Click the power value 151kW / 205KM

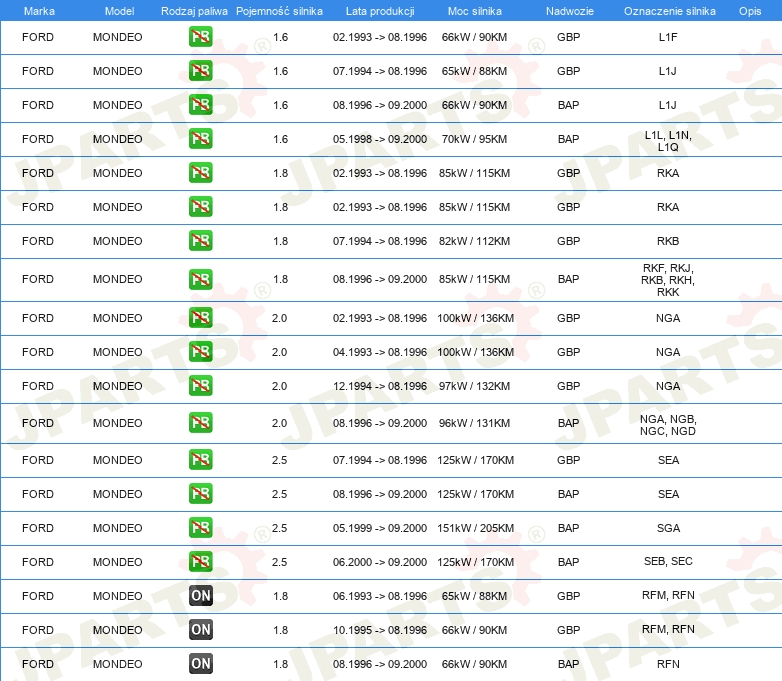click(475, 528)
